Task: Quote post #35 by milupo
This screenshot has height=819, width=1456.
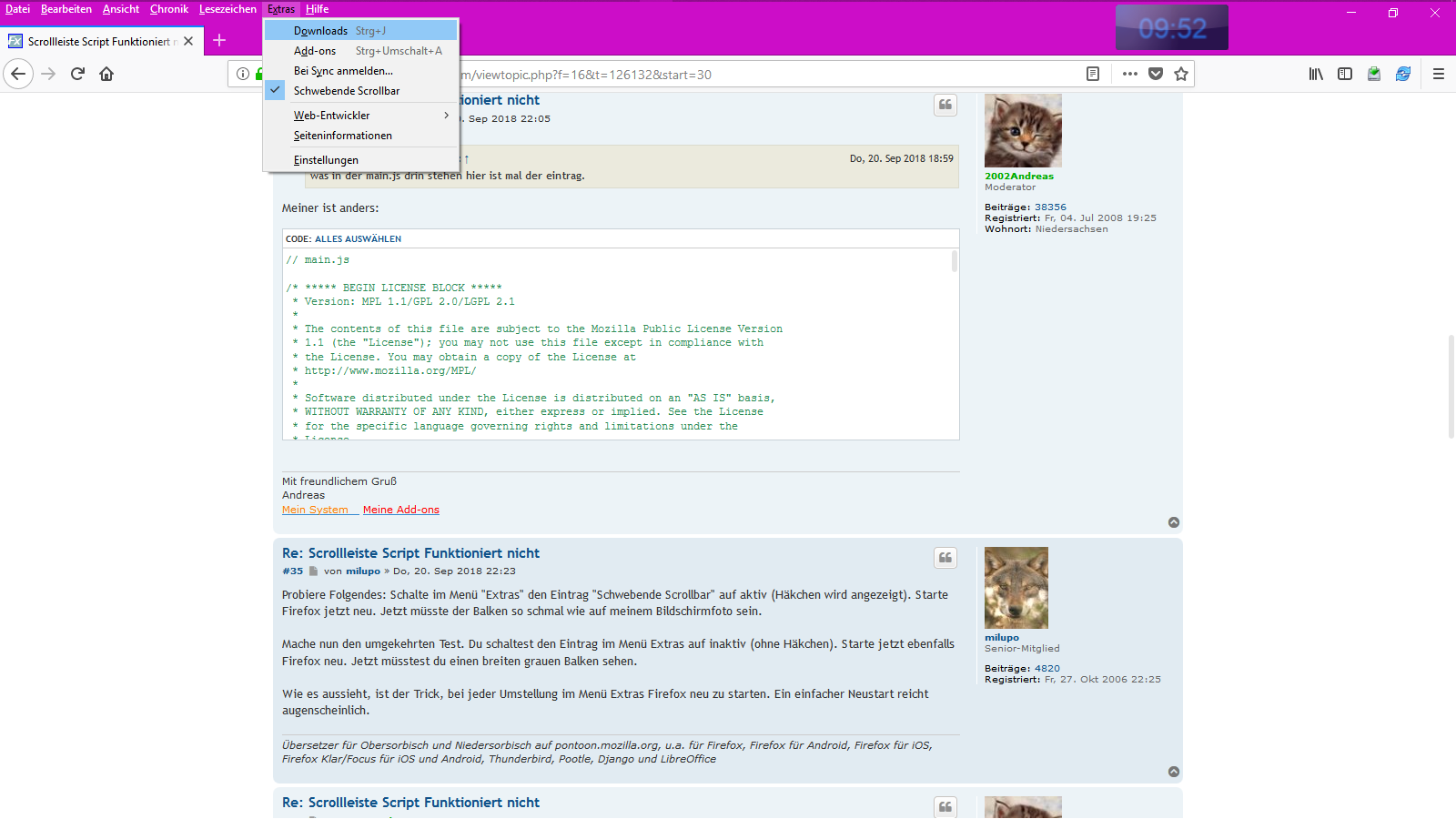Action: pos(945,558)
